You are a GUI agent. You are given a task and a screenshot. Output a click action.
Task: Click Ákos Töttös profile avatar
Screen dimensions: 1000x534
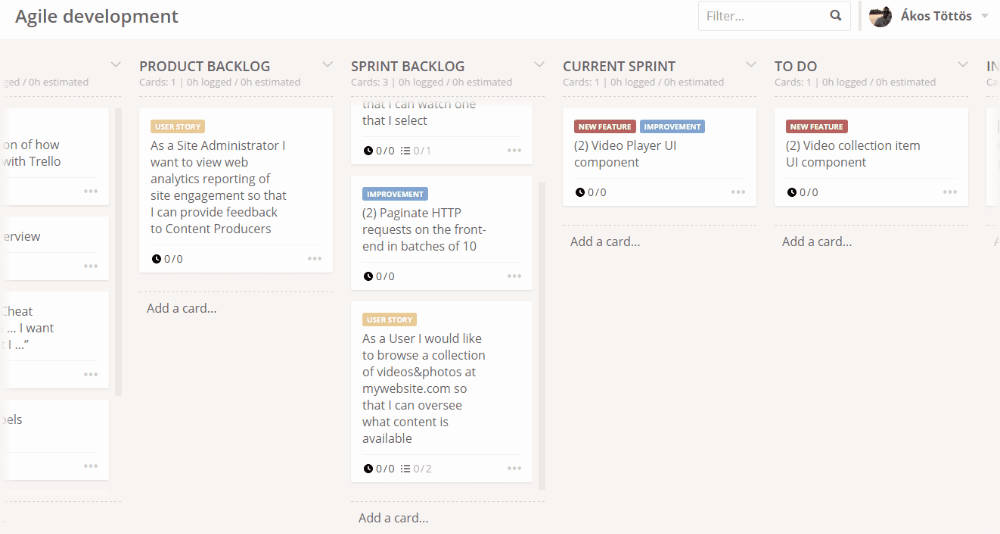pyautogui.click(x=880, y=16)
